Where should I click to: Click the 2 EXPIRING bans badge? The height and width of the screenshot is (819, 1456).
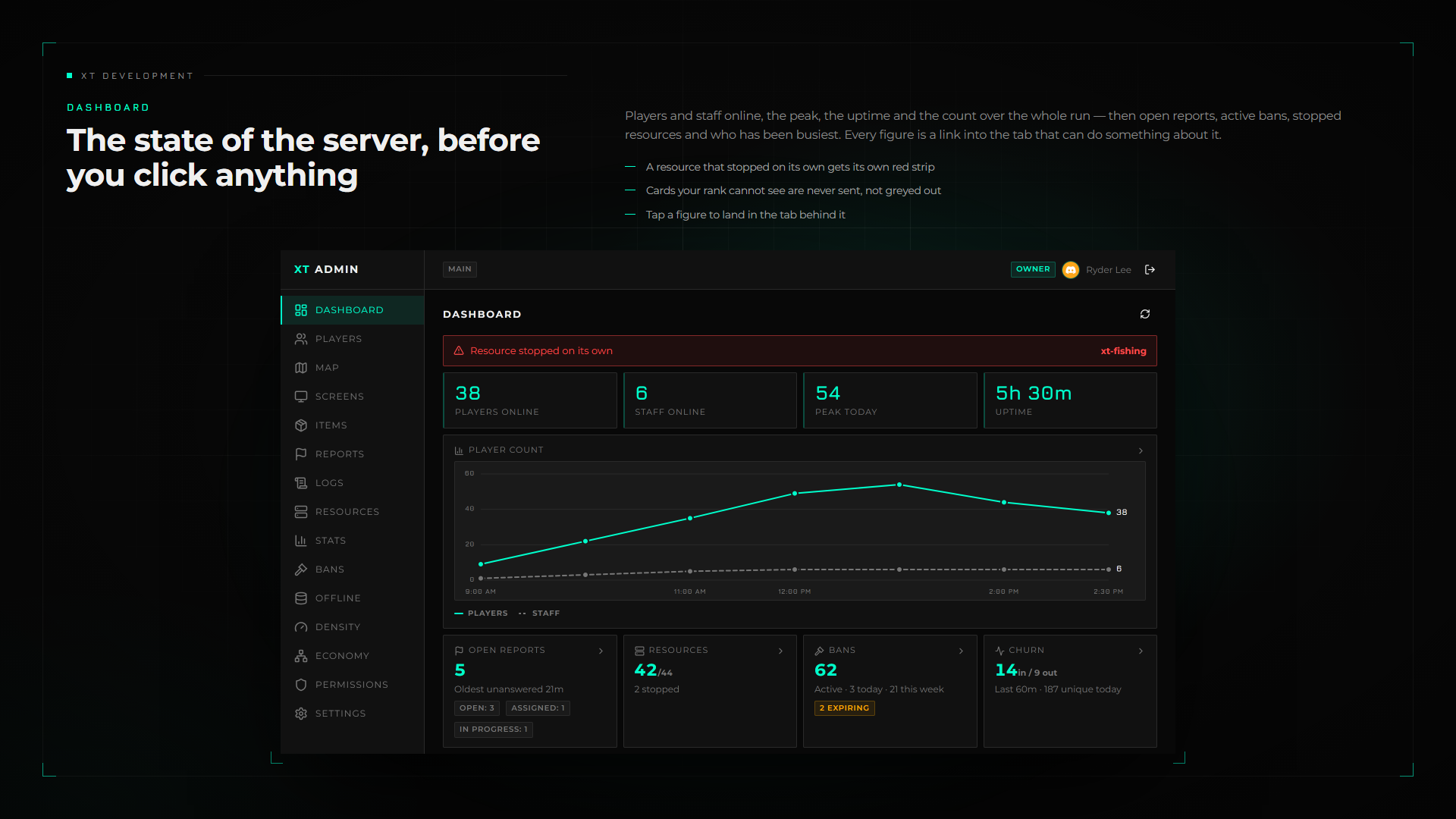click(x=844, y=708)
